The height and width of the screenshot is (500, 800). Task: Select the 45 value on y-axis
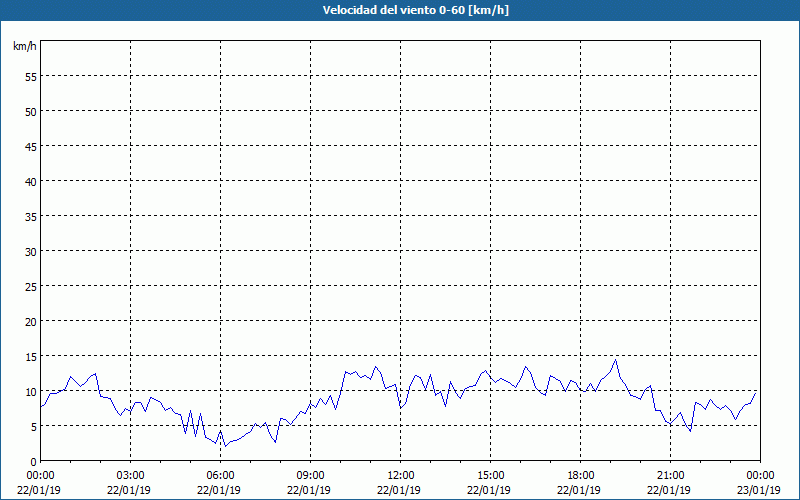[x=31, y=146]
